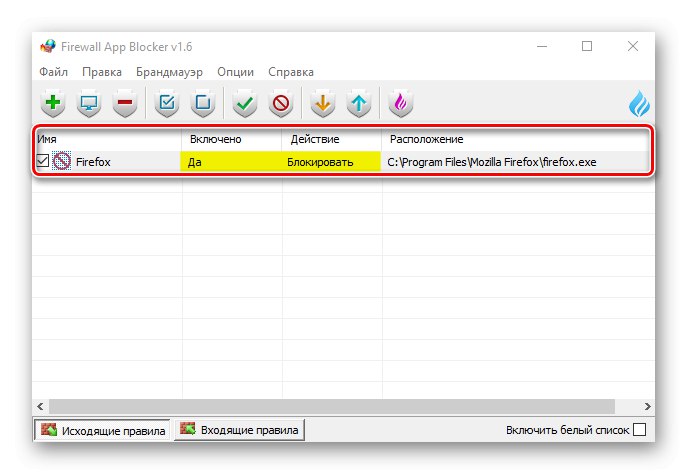Screen dimensions: 687x474
Task: Click the app icon in the title bar
Action: coord(48,46)
